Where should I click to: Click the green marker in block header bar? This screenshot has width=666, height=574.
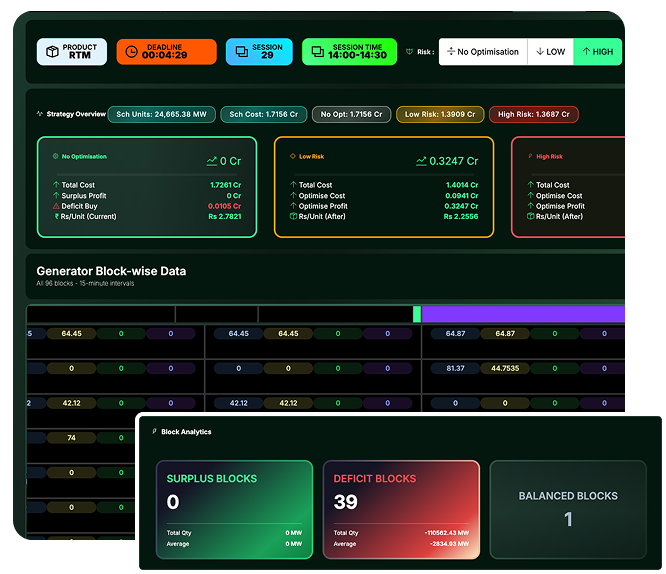417,314
